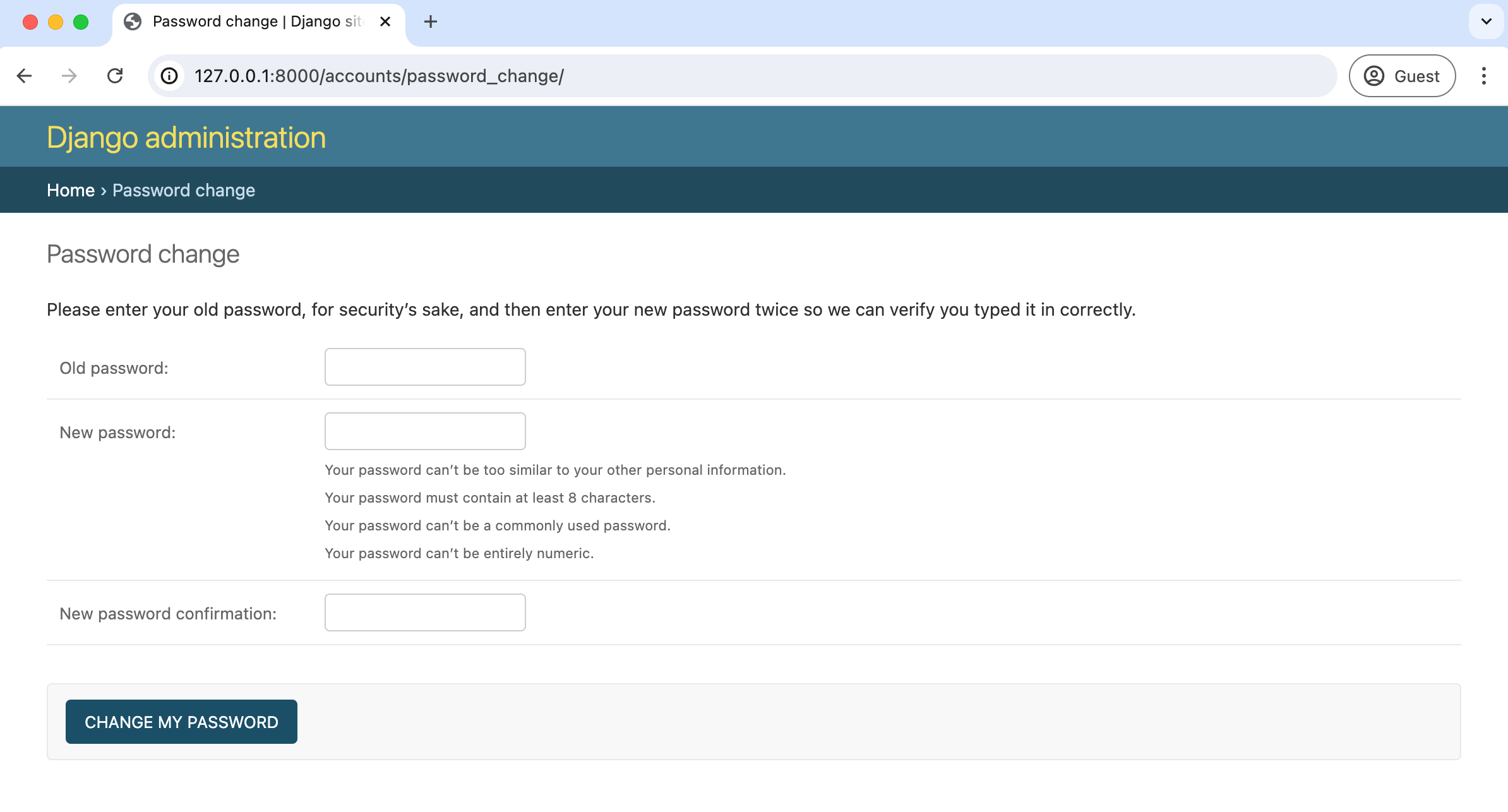Click 'must contain at least 8 characters' hint
Screen dimensions: 1508x812
click(490, 498)
